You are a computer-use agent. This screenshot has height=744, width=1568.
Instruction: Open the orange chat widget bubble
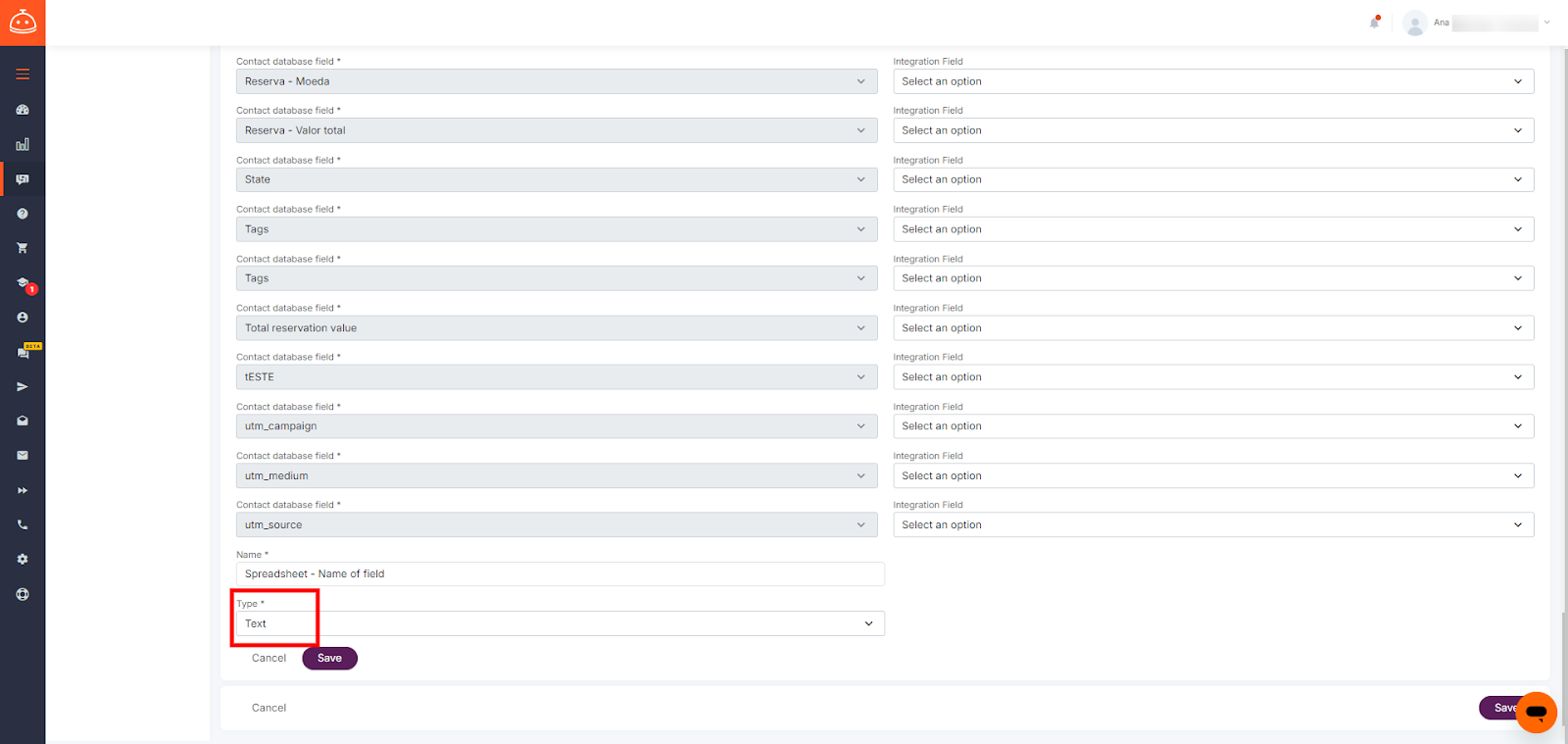click(x=1536, y=712)
